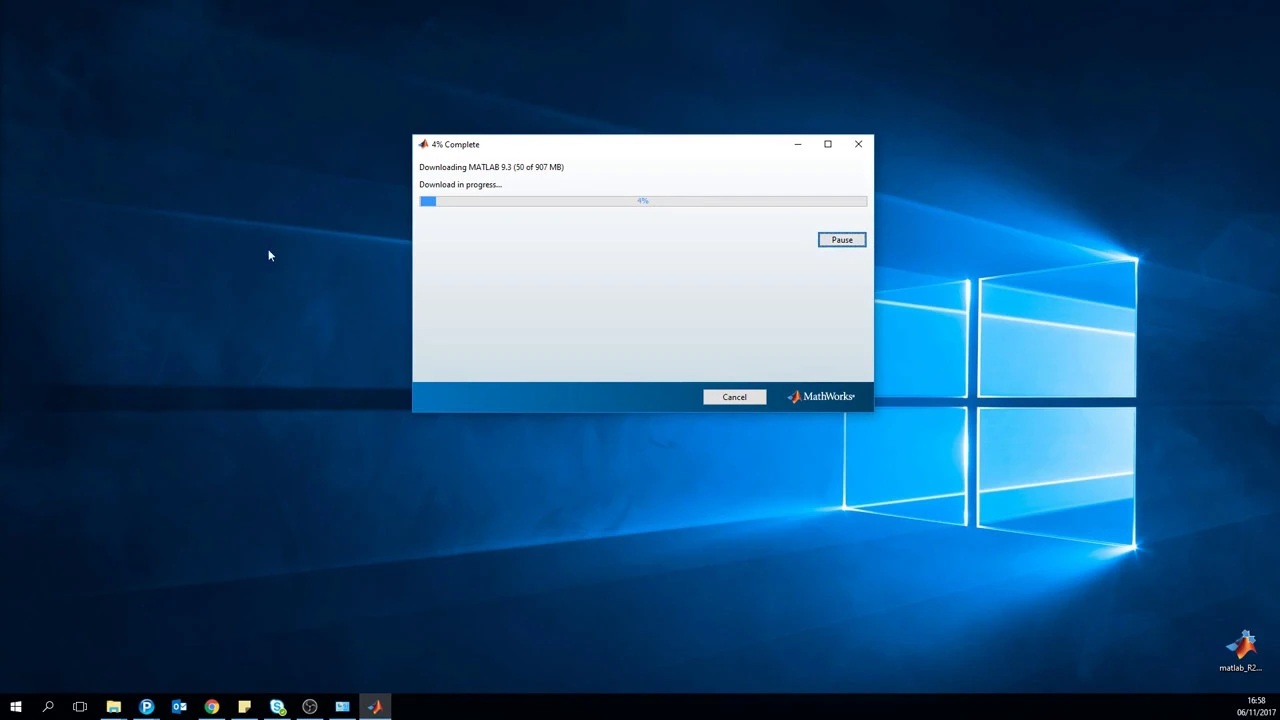Screen dimensions: 1280x720
Task: Click the taskbar clock and date
Action: click(x=1256, y=707)
